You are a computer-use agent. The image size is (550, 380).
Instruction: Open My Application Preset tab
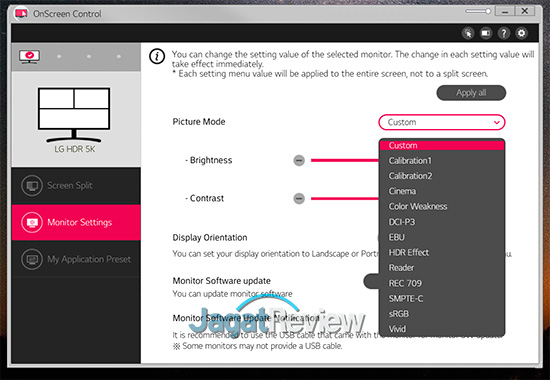76,259
